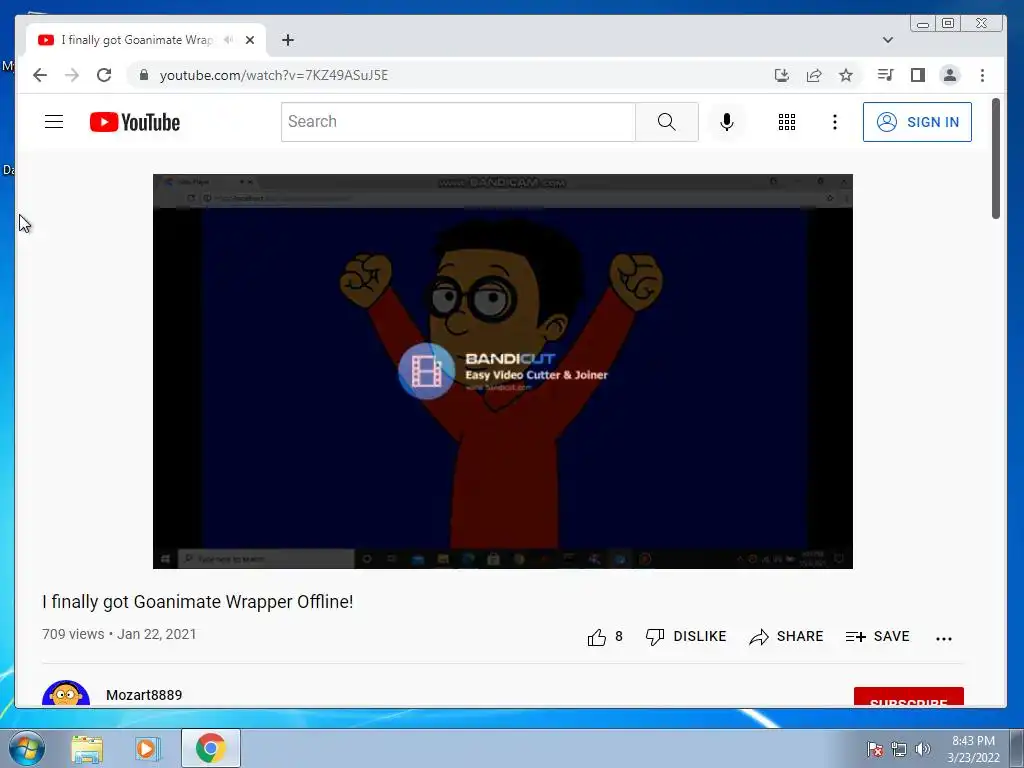Viewport: 1024px width, 768px height.
Task: Close the Goanimate Wrapper tab
Action: click(x=249, y=40)
